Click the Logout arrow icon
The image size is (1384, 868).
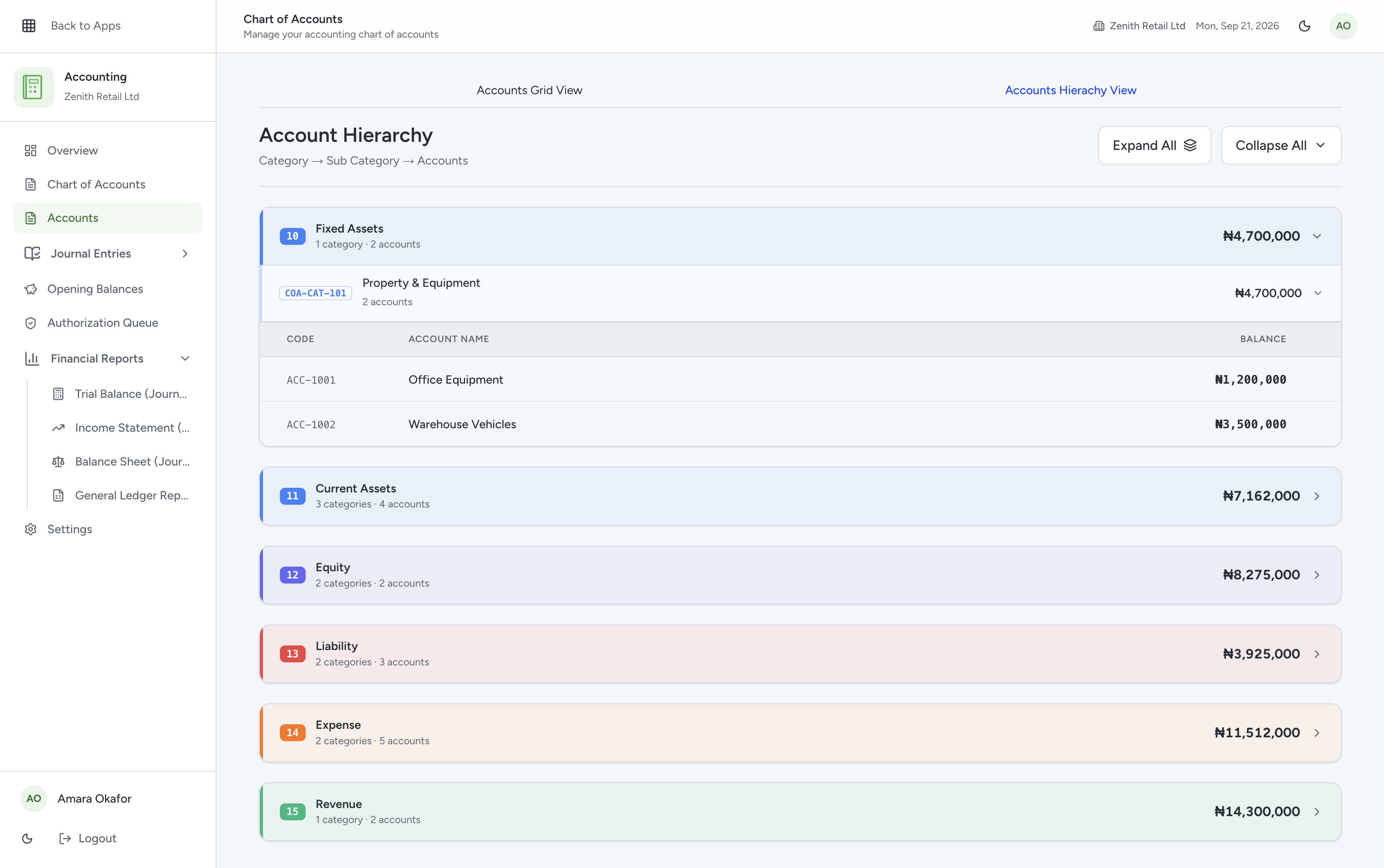(x=65, y=839)
